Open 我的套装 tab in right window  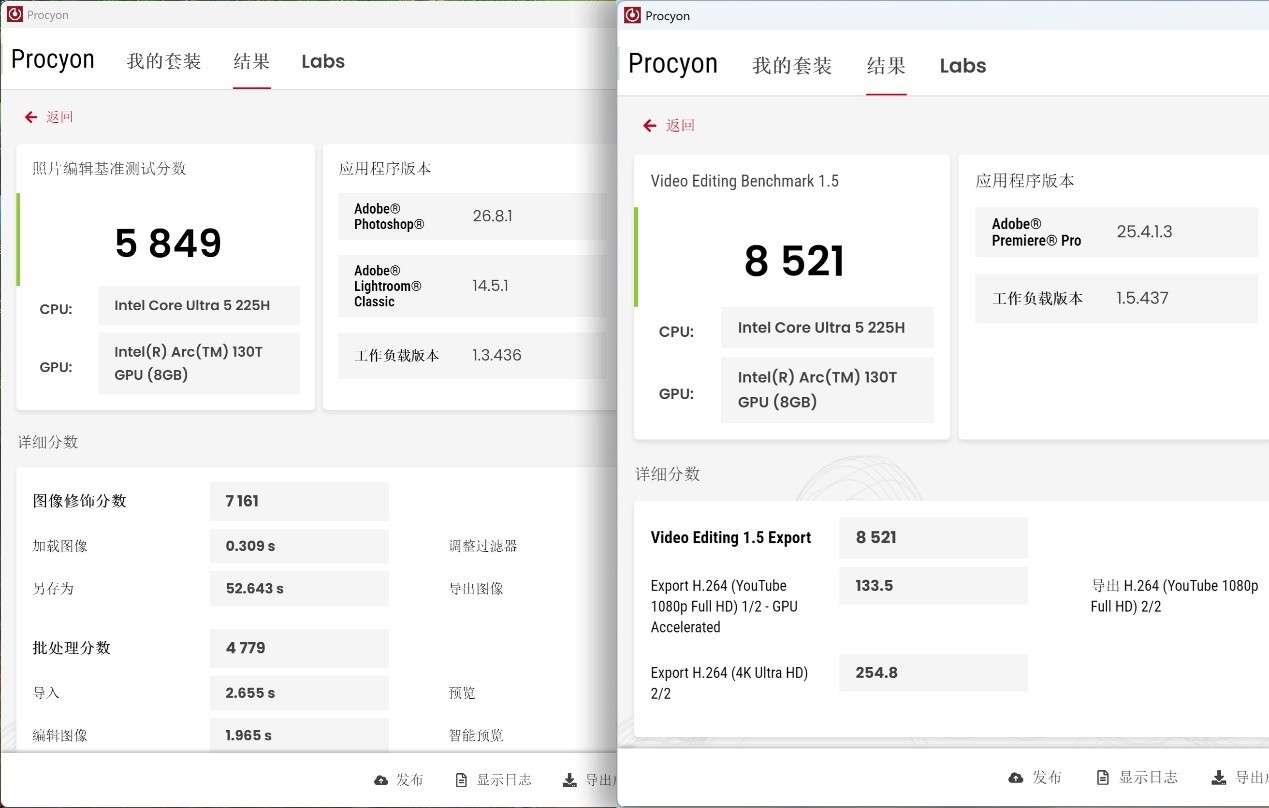click(792, 66)
